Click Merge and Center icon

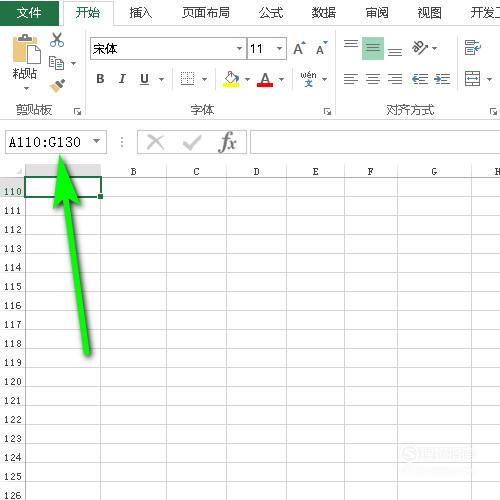[x=473, y=79]
